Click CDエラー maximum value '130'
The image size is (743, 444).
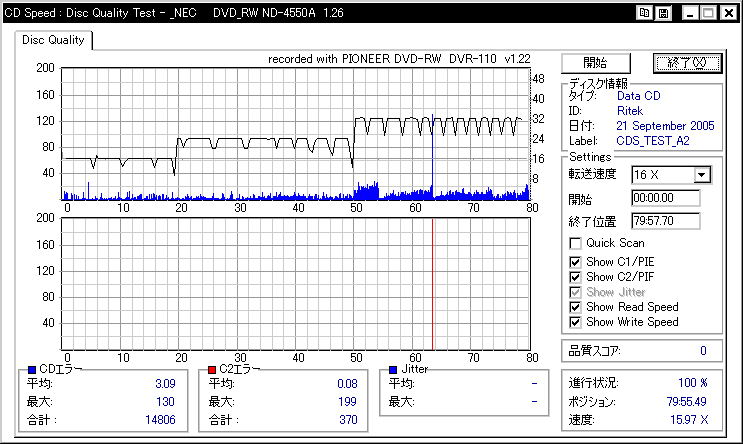165,402
